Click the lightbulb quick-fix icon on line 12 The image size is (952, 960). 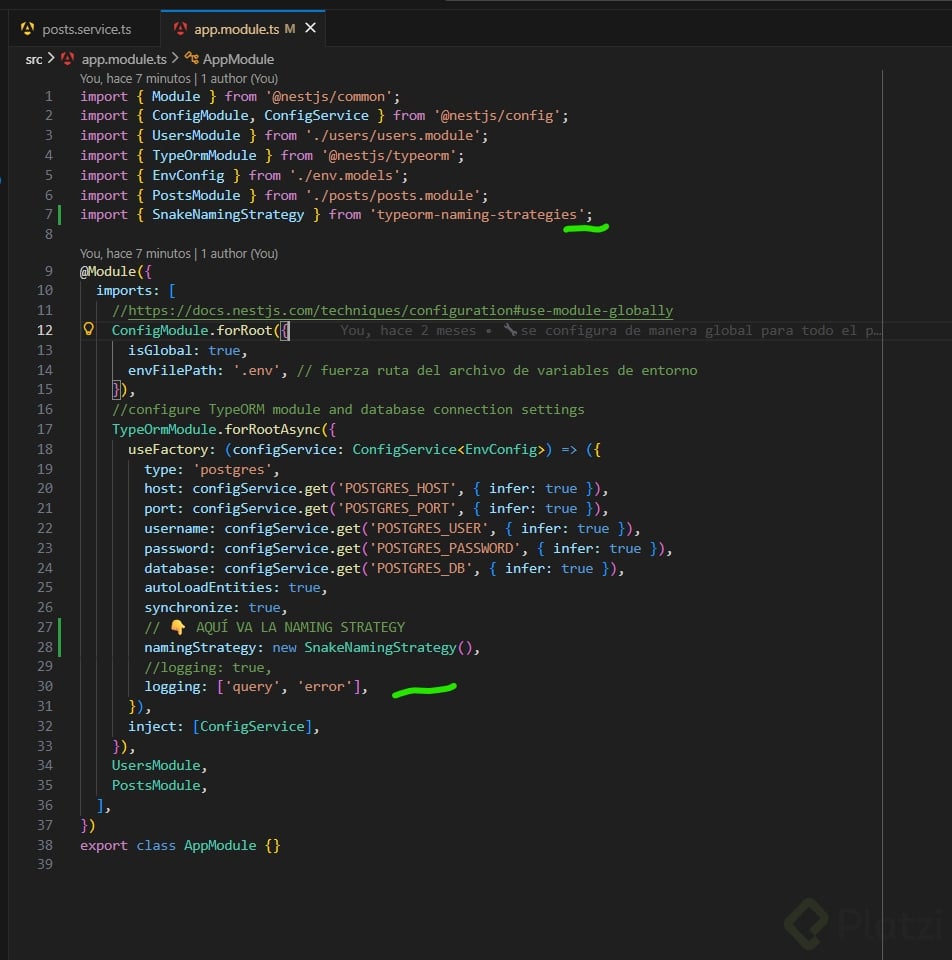[x=88, y=330]
